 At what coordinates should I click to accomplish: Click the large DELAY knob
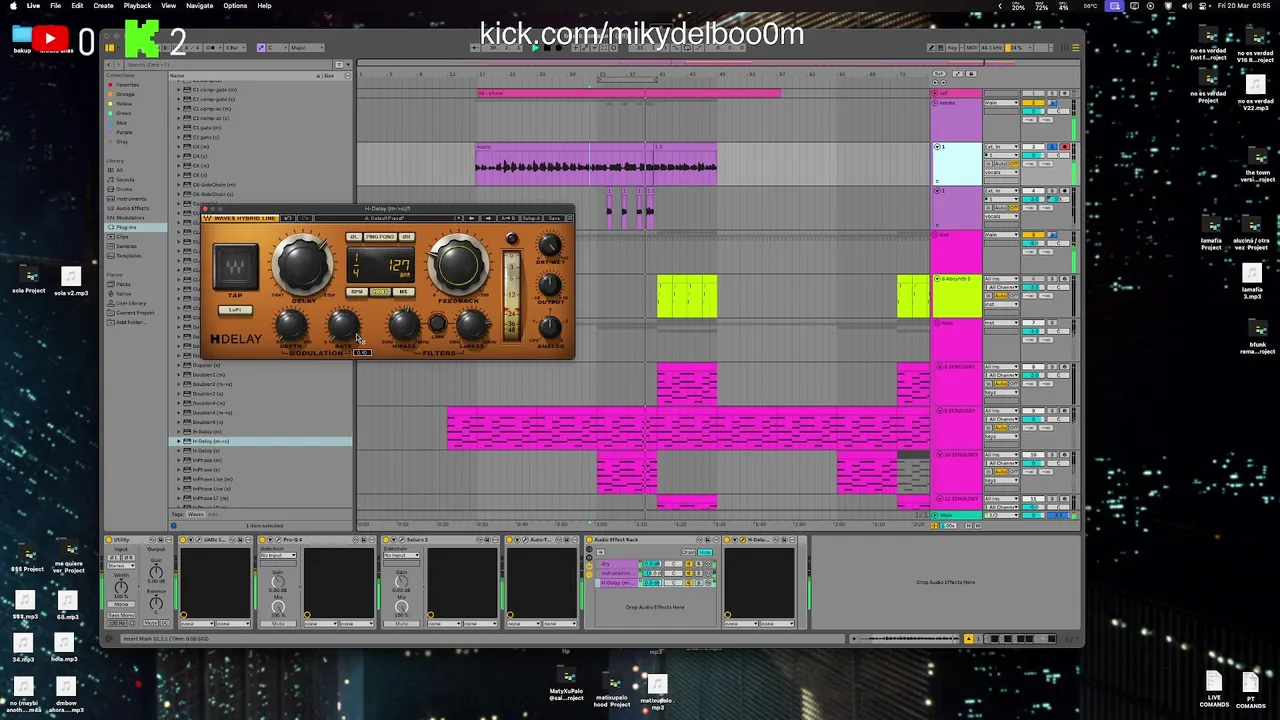[x=302, y=264]
